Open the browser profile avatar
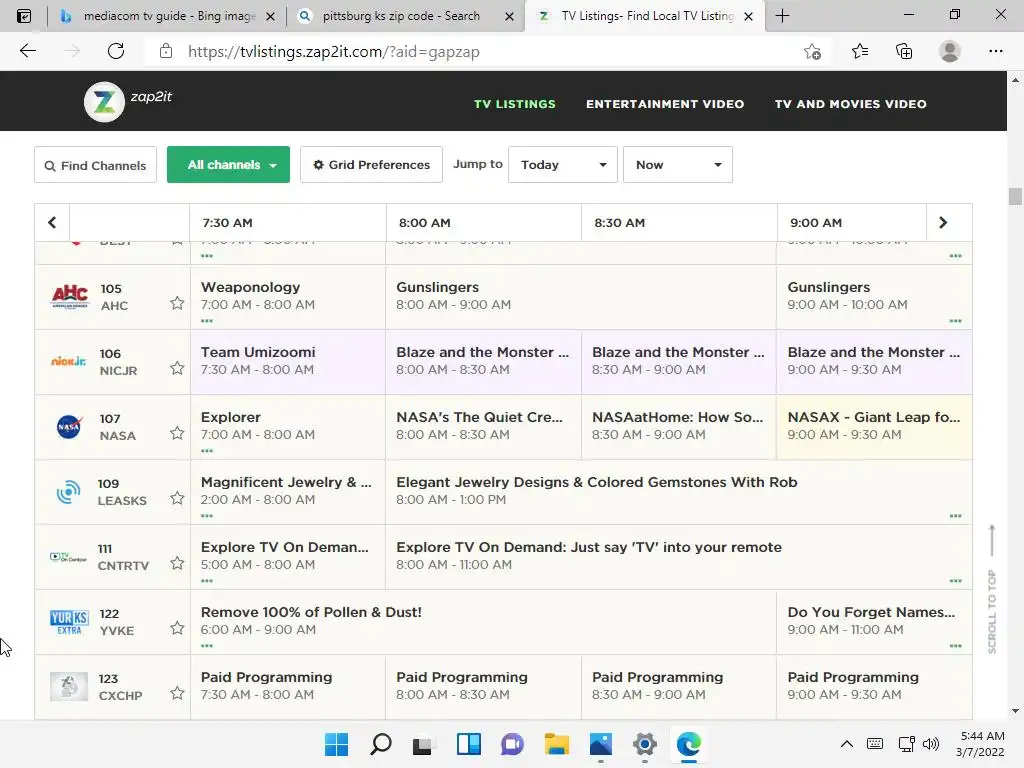The width and height of the screenshot is (1024, 768). (x=950, y=51)
